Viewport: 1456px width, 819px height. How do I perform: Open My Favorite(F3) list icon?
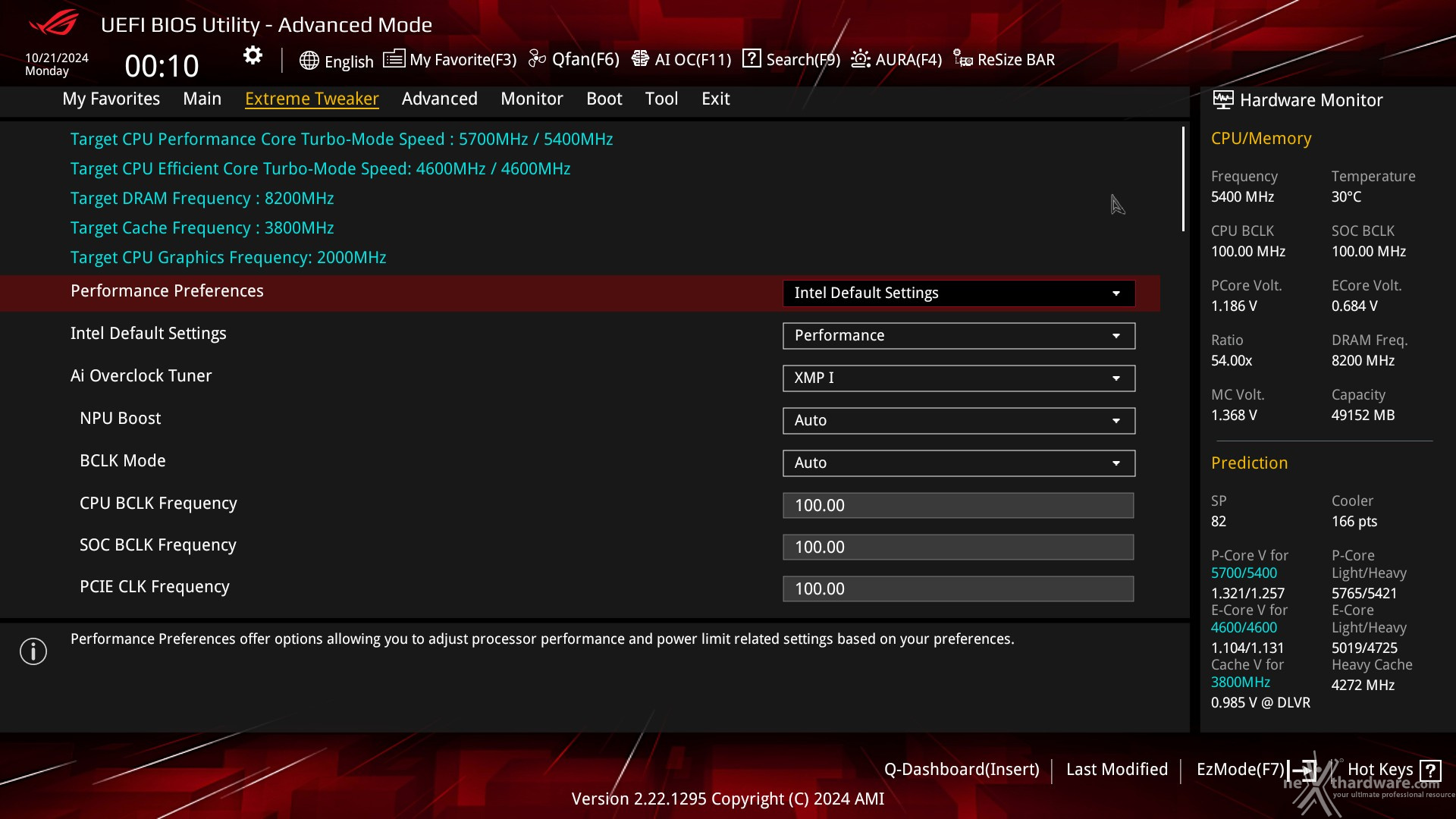click(x=394, y=58)
